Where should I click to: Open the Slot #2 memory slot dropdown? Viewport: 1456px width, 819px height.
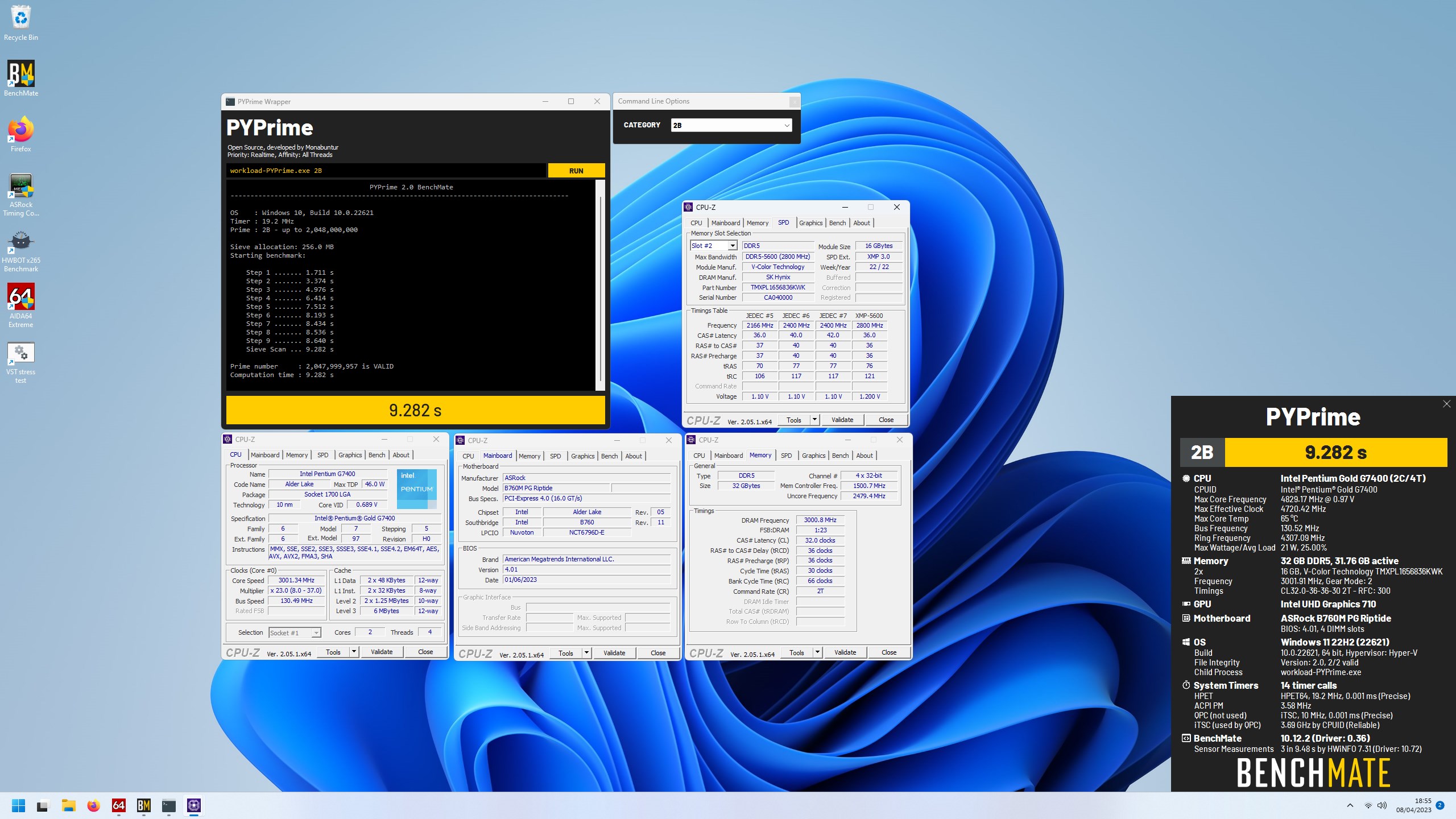(714, 246)
